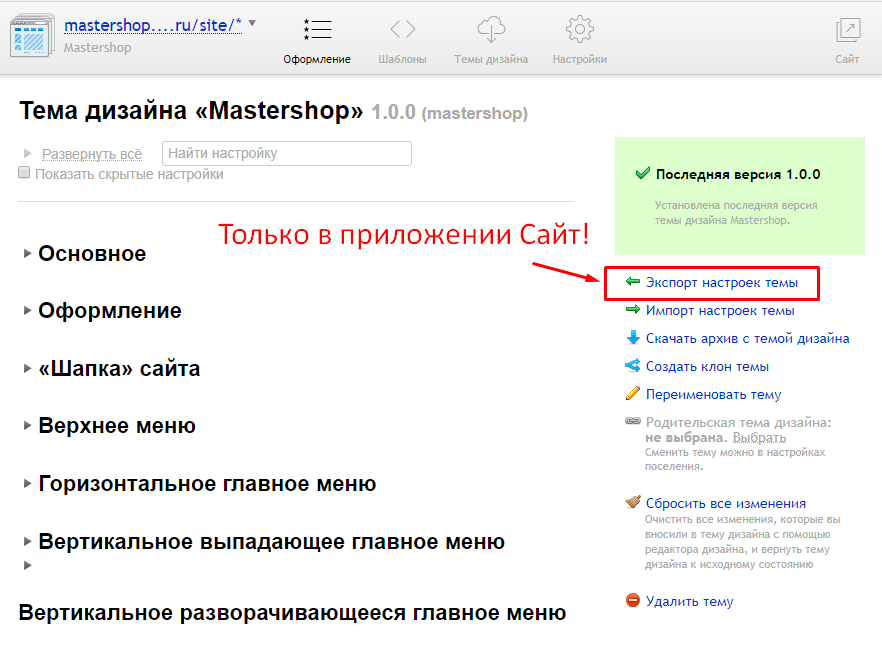Open the Сайт external link icon

847,30
